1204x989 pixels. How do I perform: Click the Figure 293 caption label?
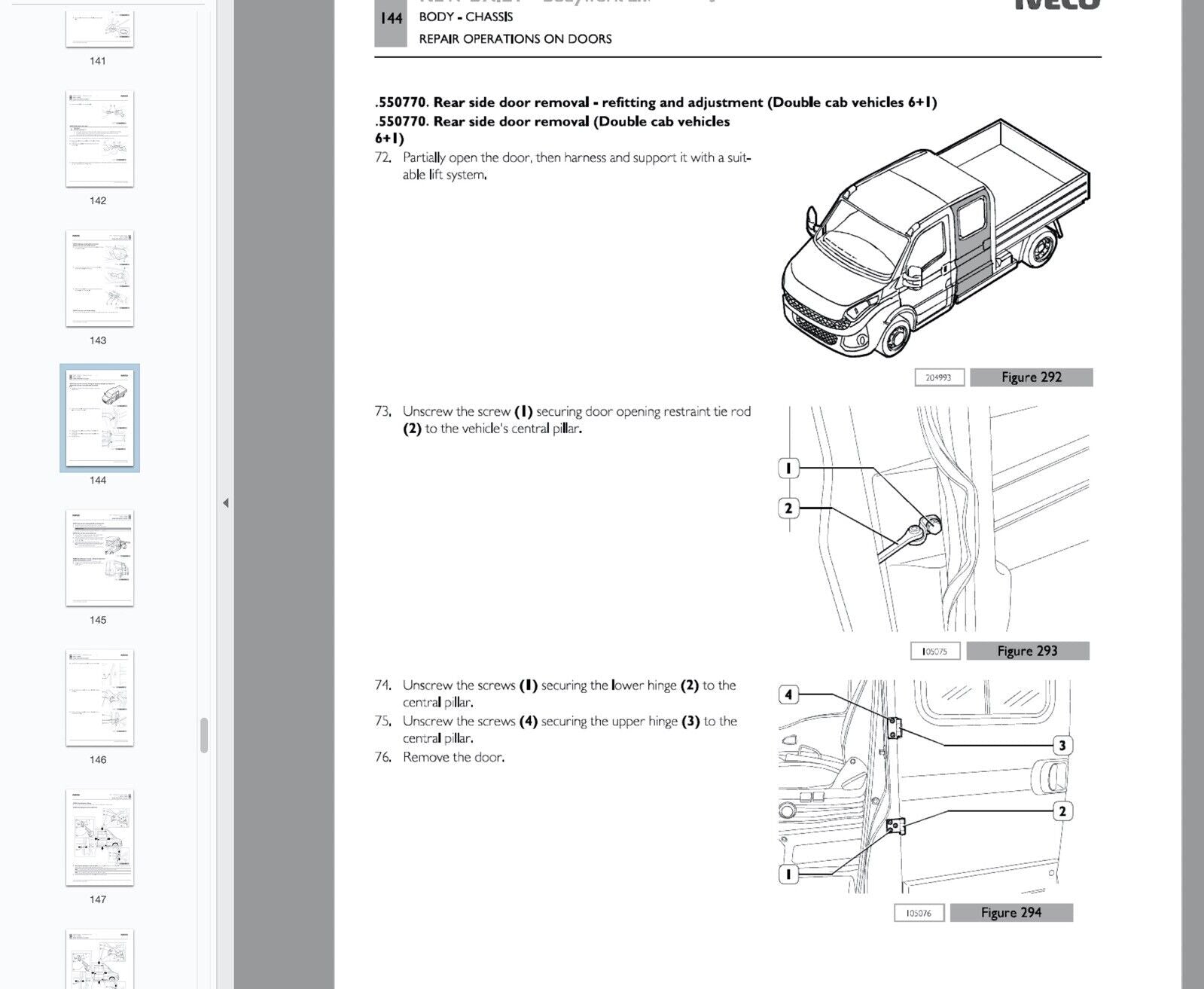tap(1027, 651)
